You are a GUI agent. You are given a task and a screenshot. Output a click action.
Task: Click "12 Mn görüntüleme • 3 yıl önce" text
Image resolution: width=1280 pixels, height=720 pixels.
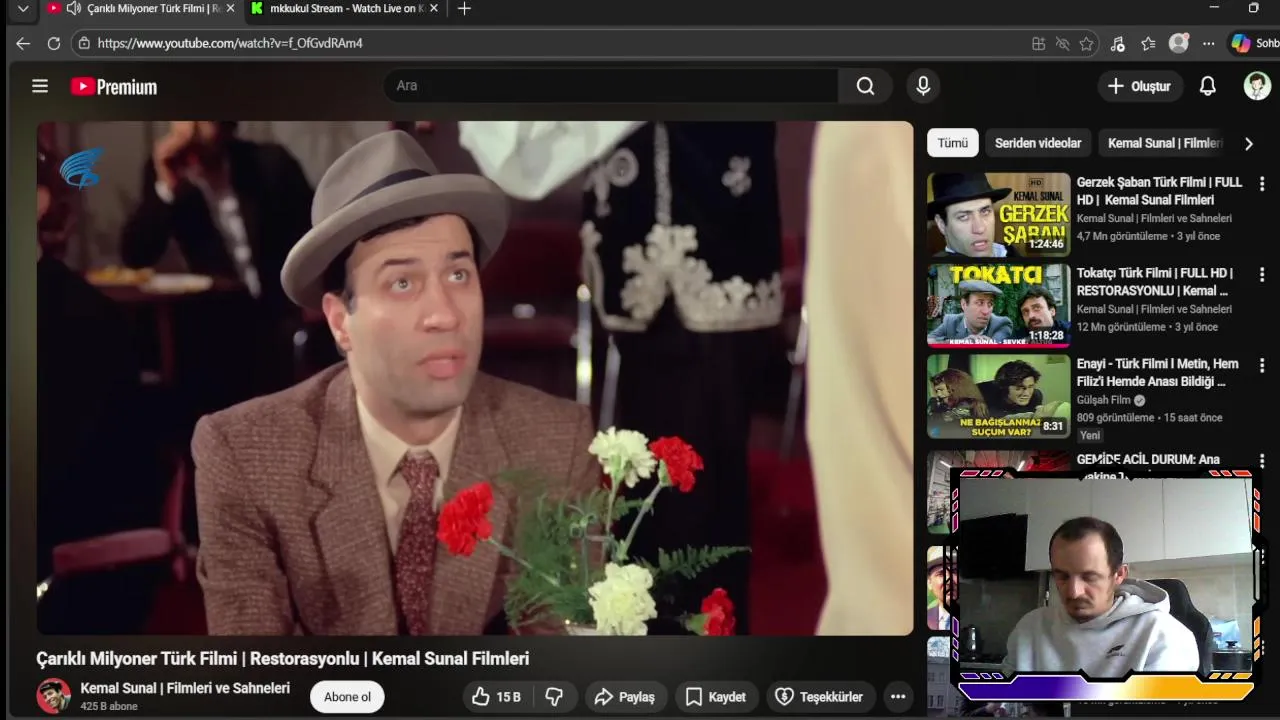[x=1147, y=327]
